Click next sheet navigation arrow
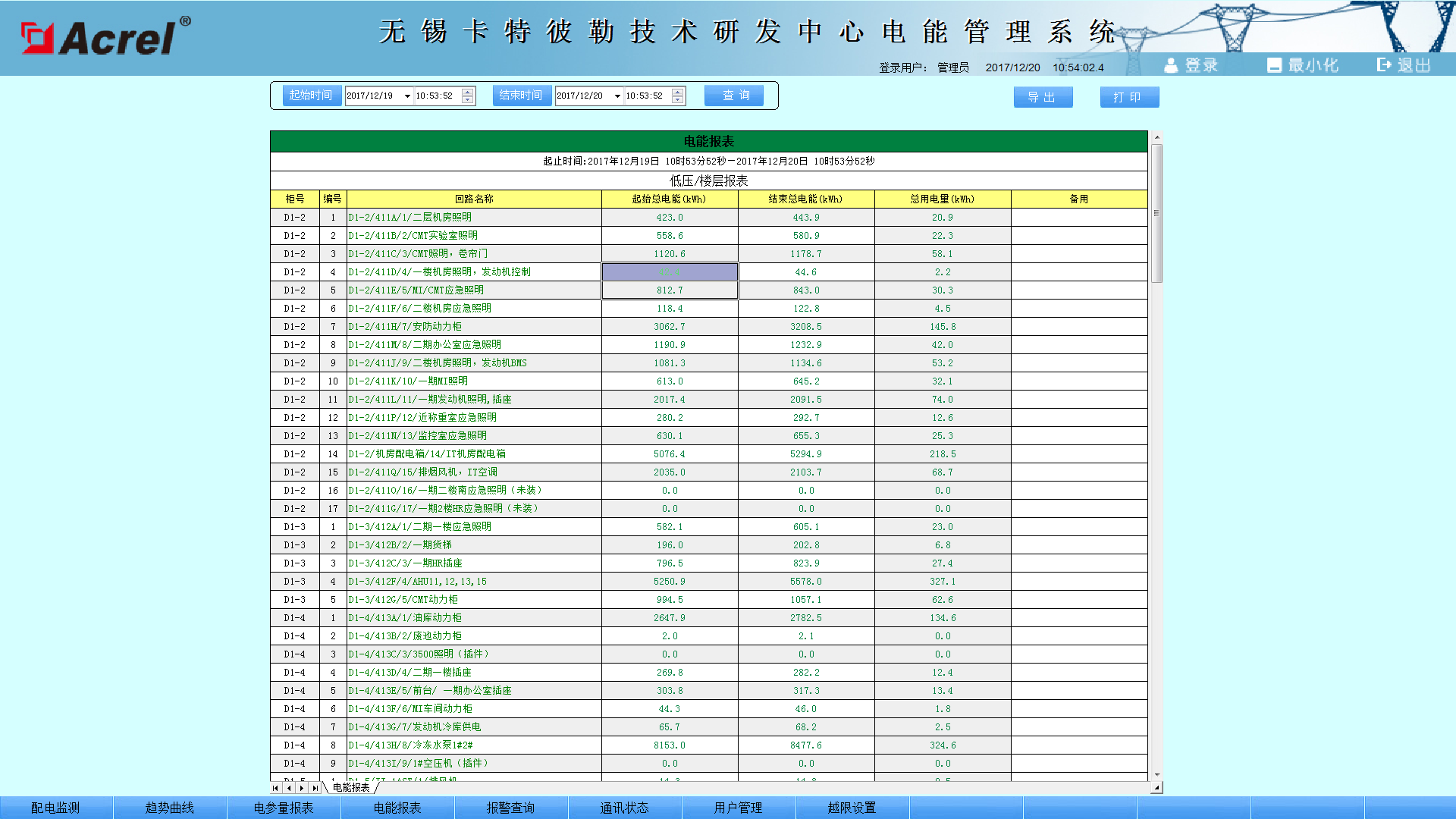Screen dimensions: 1456x819 pyautogui.click(x=302, y=788)
